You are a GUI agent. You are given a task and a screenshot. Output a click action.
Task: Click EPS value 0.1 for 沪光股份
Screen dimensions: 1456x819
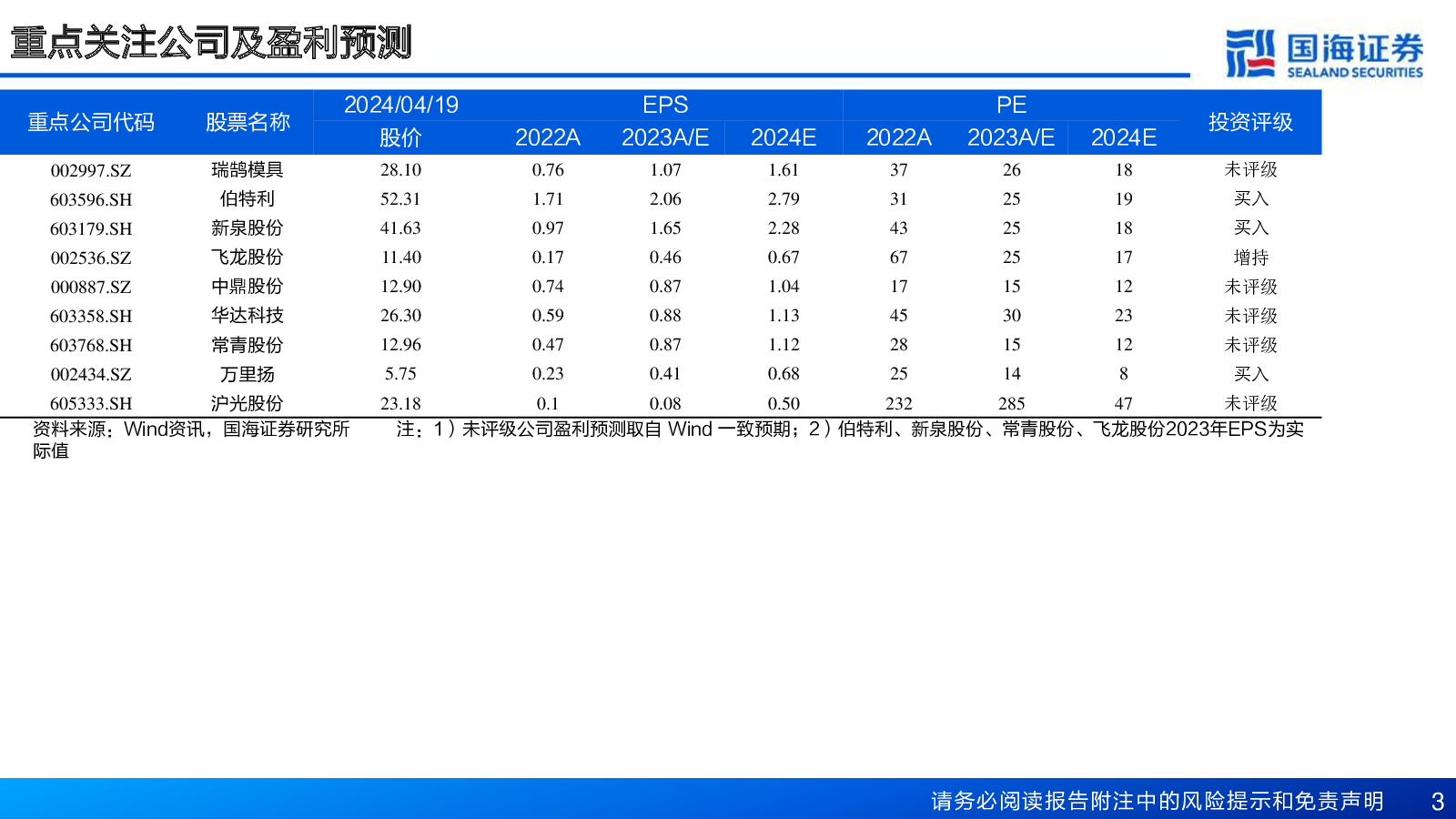548,403
